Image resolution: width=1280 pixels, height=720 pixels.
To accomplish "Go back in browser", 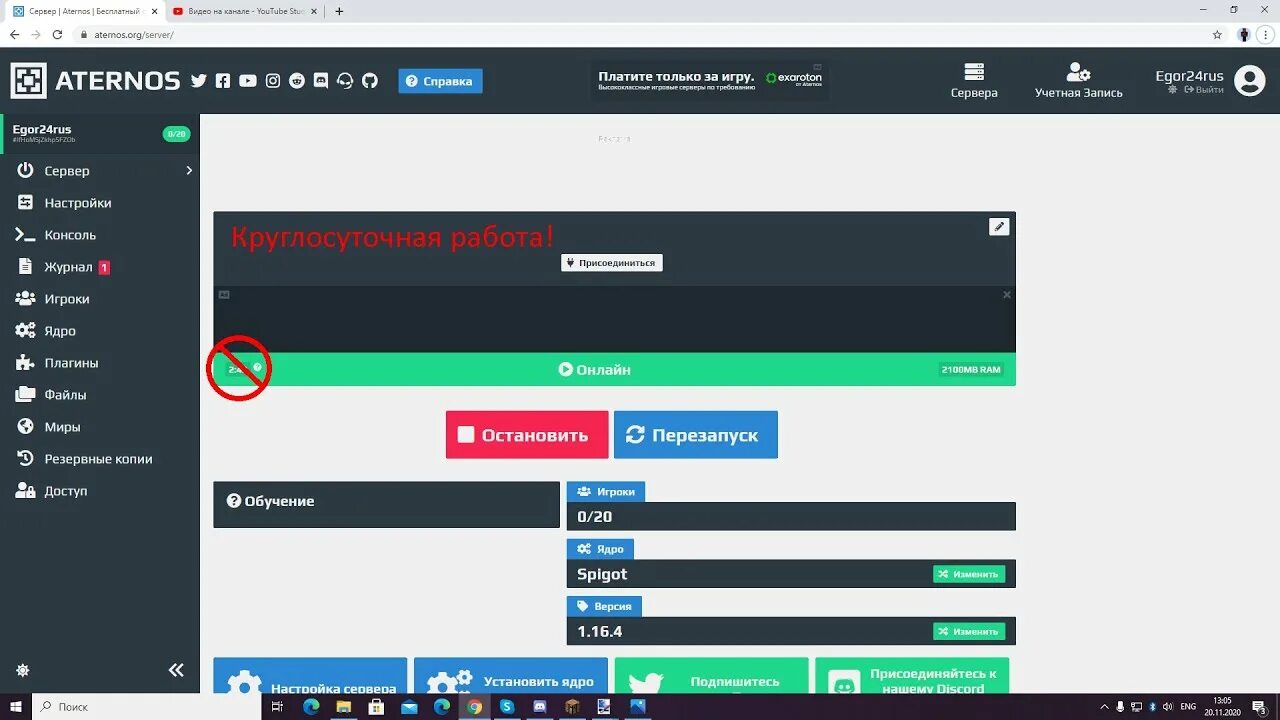I will pos(14,34).
